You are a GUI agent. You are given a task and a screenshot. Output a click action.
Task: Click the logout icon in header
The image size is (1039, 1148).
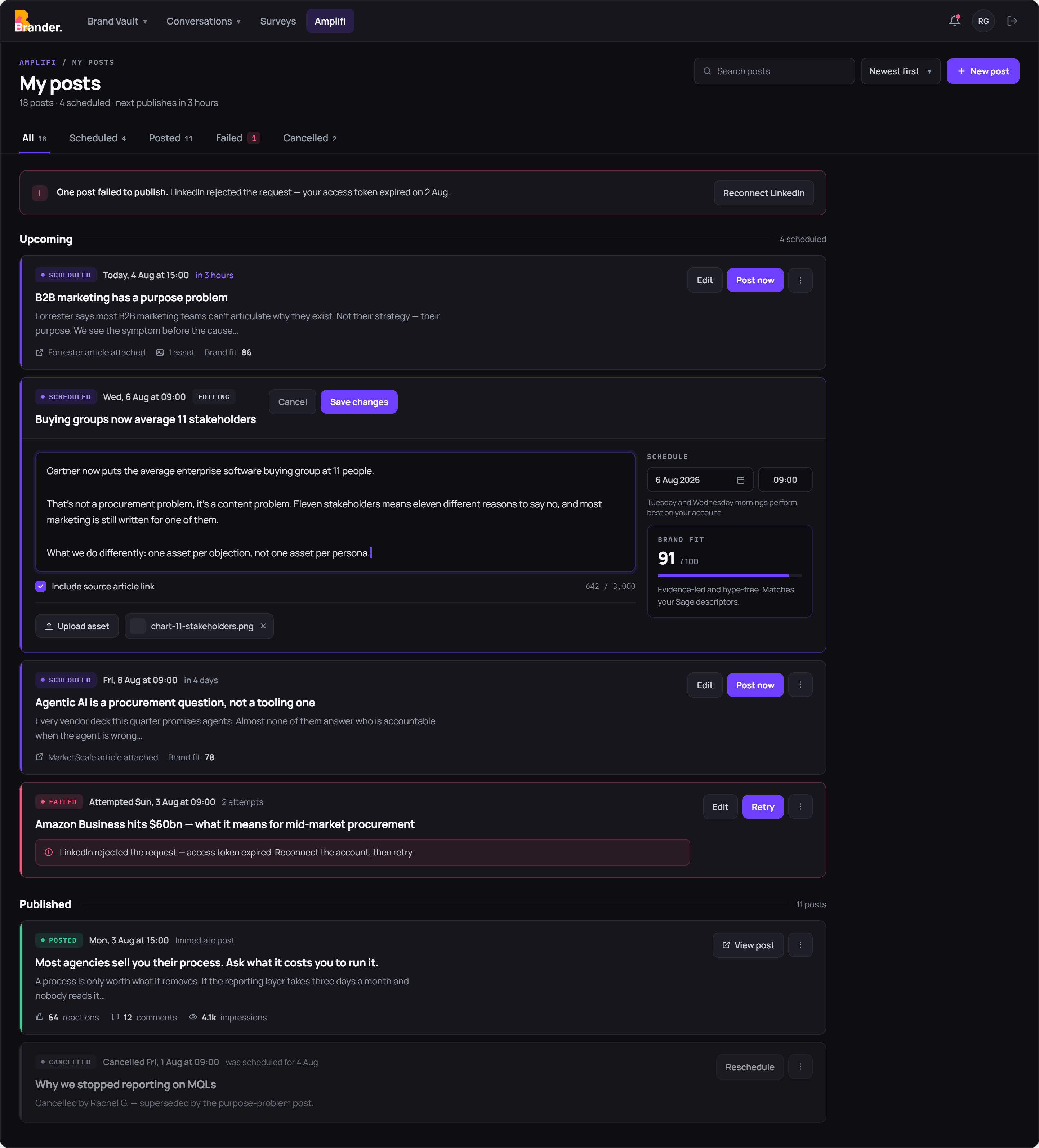coord(1012,21)
